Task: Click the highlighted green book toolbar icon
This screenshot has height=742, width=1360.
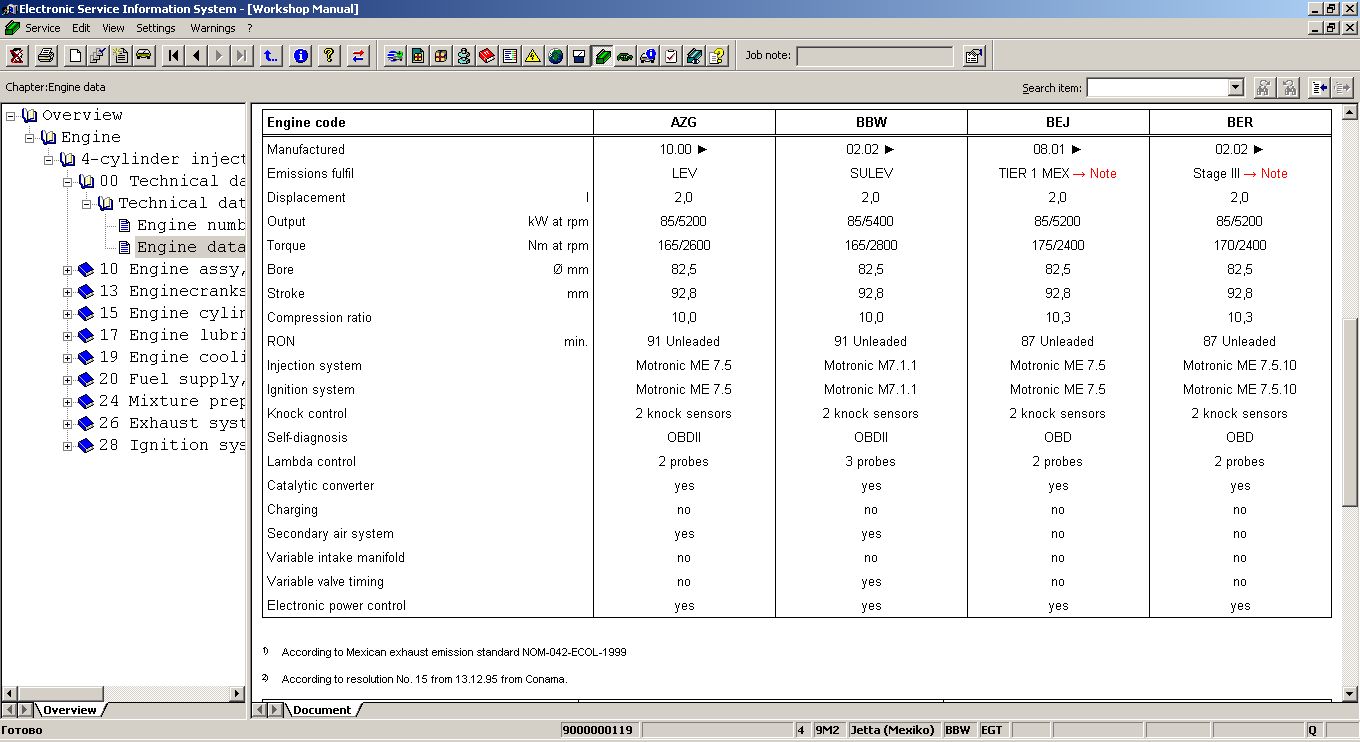Action: pyautogui.click(x=603, y=56)
